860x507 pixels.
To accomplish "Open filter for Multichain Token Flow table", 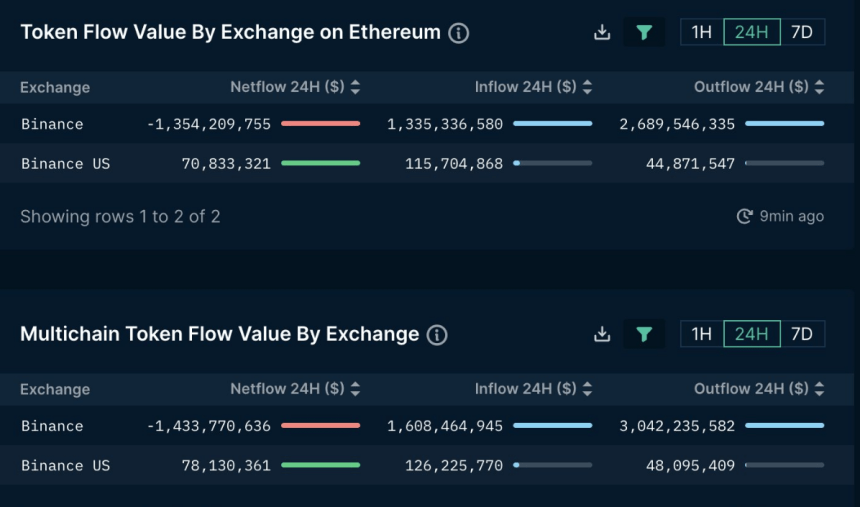I will click(644, 334).
